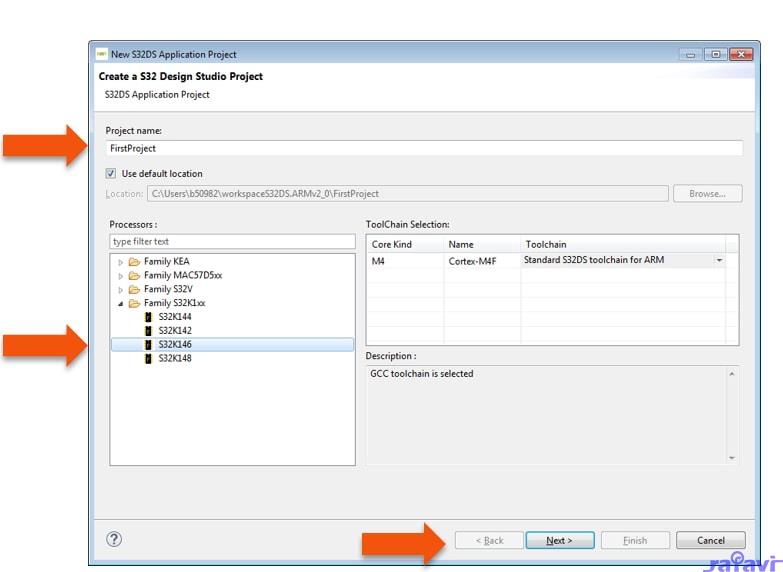This screenshot has width=783, height=572.
Task: Select the S32K146 processor entry
Action: coord(175,344)
